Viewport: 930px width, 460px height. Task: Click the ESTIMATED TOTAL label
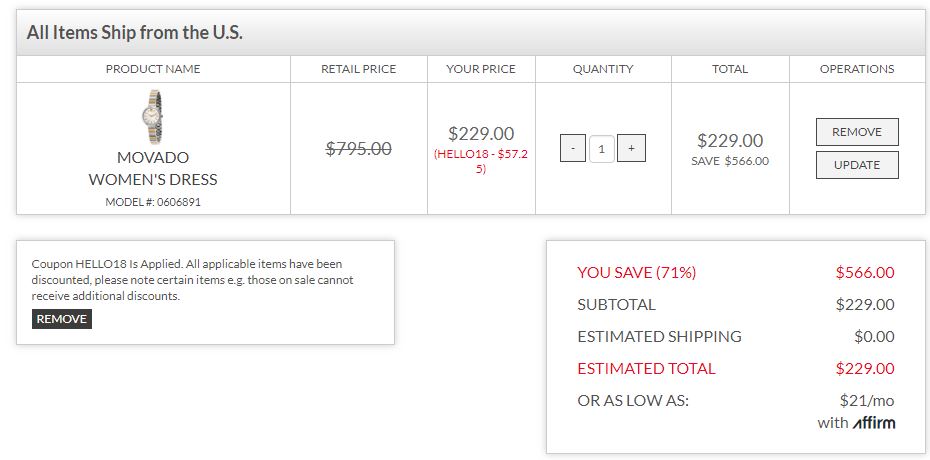(x=646, y=368)
